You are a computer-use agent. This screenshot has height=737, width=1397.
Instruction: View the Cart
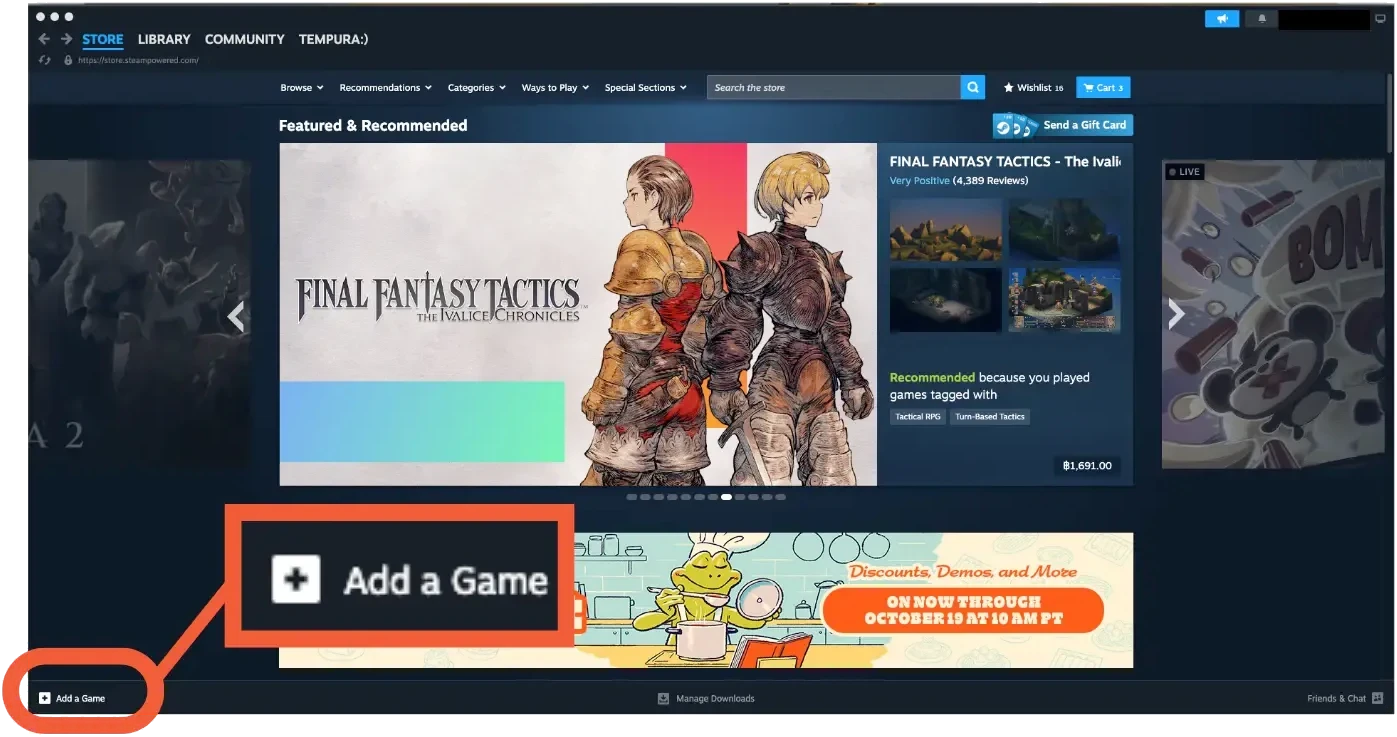click(x=1103, y=88)
